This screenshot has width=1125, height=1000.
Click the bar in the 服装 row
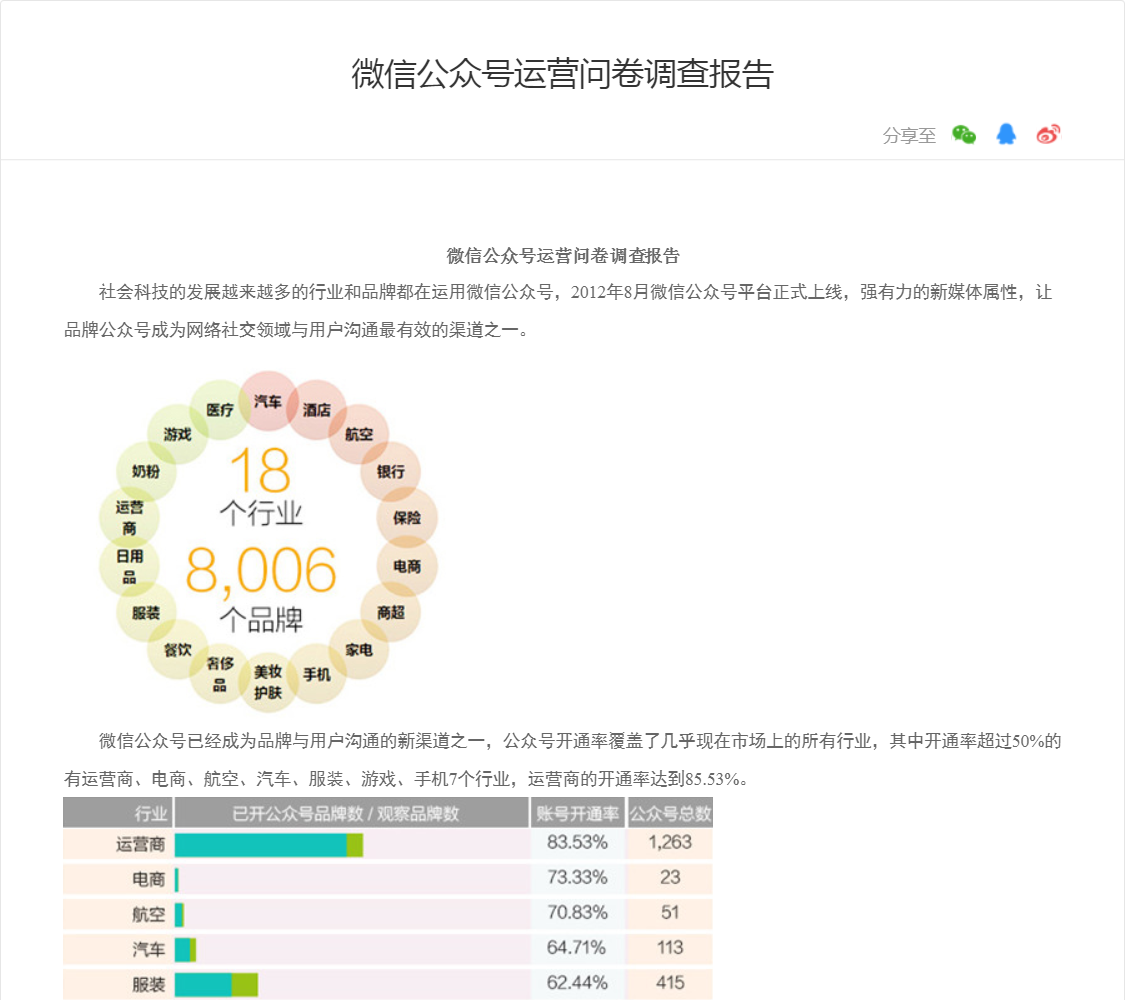(x=216, y=985)
